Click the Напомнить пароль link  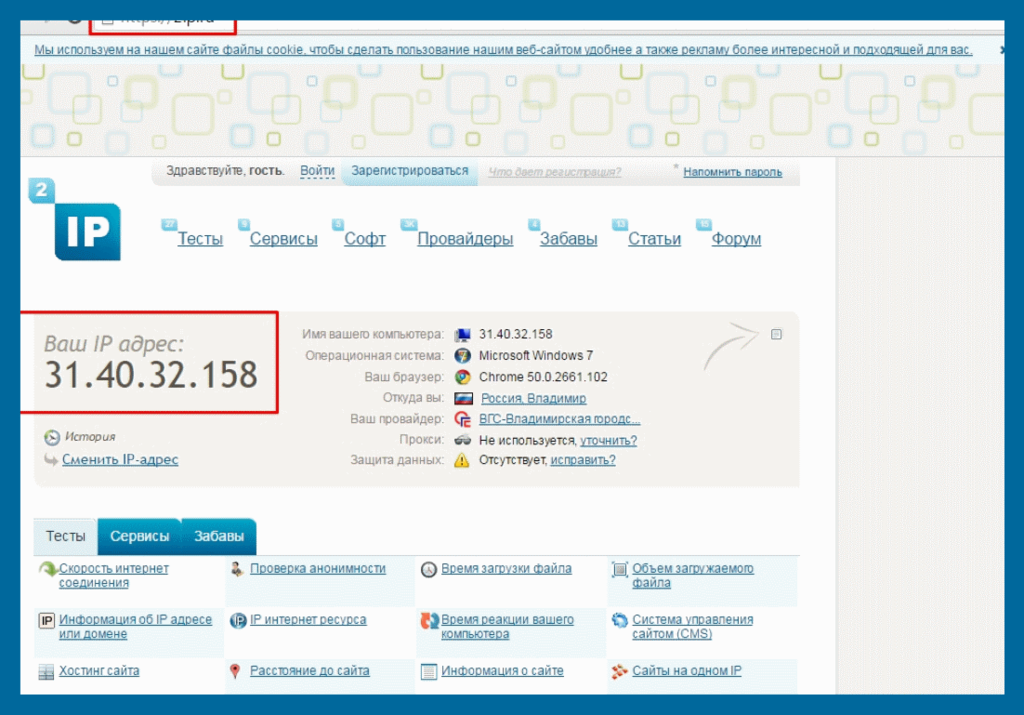732,172
